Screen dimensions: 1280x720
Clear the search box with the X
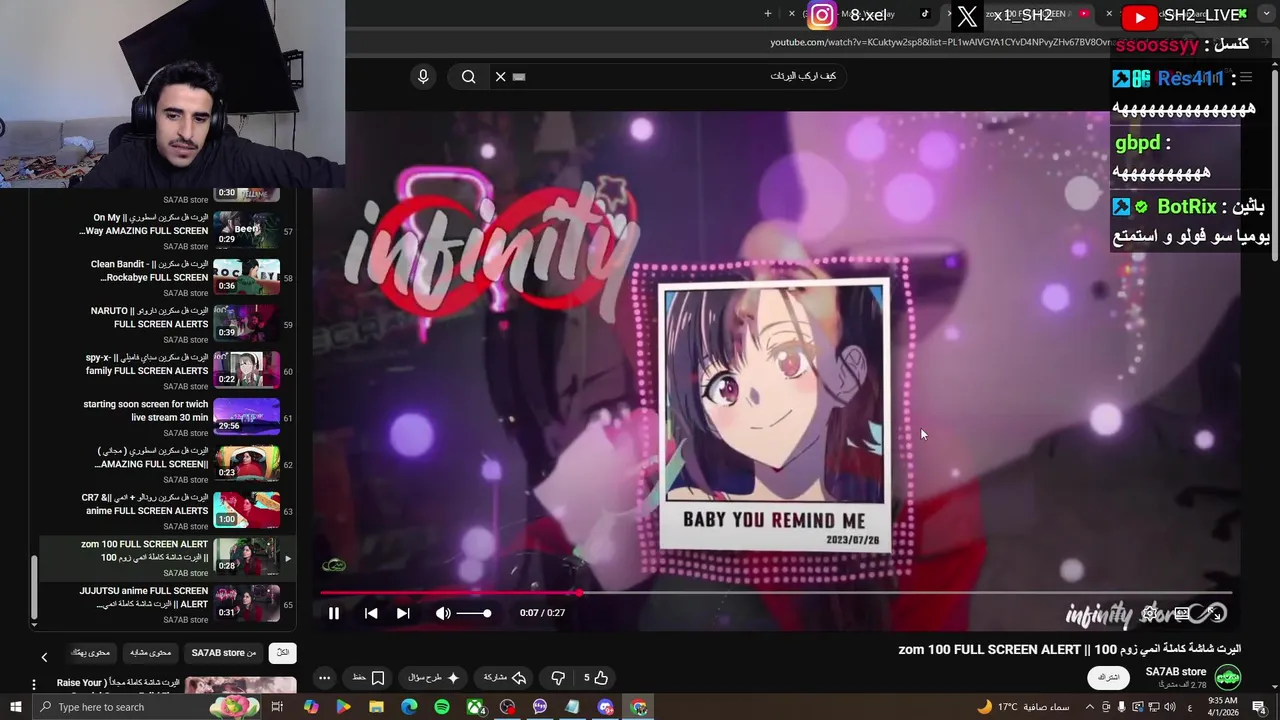[x=501, y=76]
